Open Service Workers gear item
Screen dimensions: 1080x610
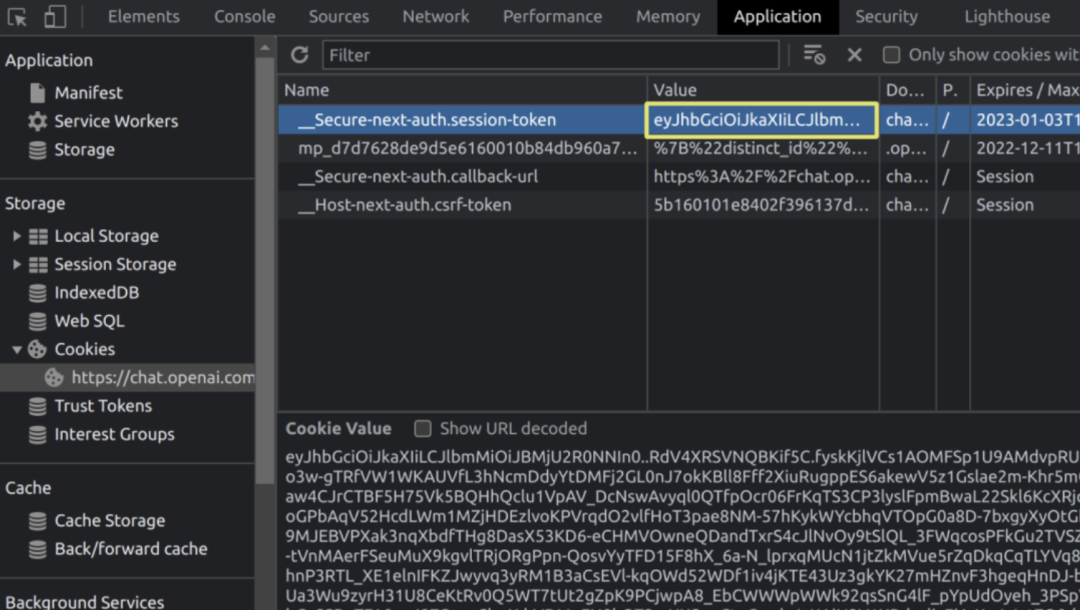115,121
